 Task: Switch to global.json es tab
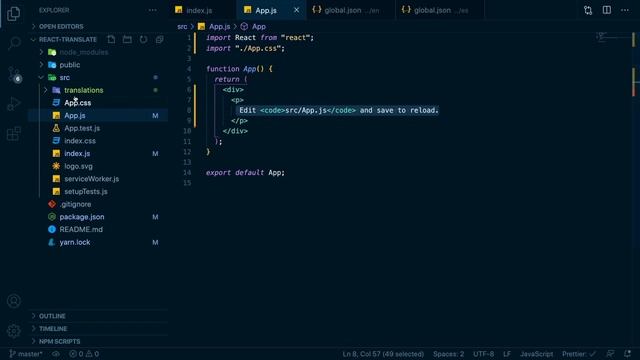(x=440, y=10)
